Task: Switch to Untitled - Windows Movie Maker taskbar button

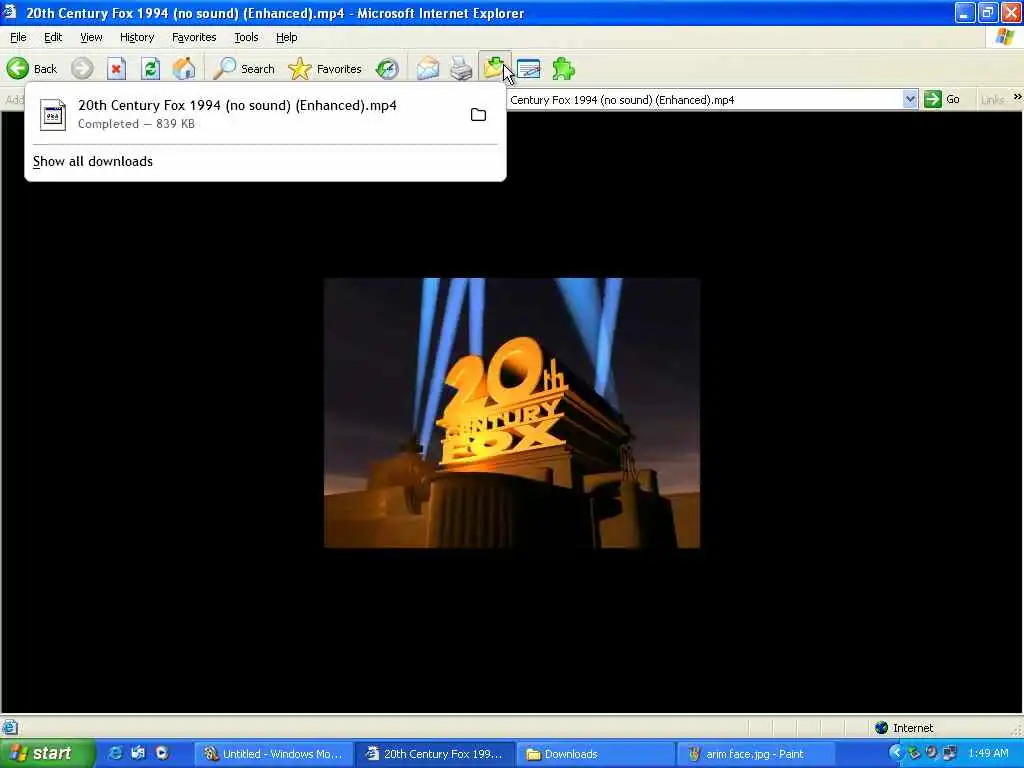Action: tap(274, 754)
